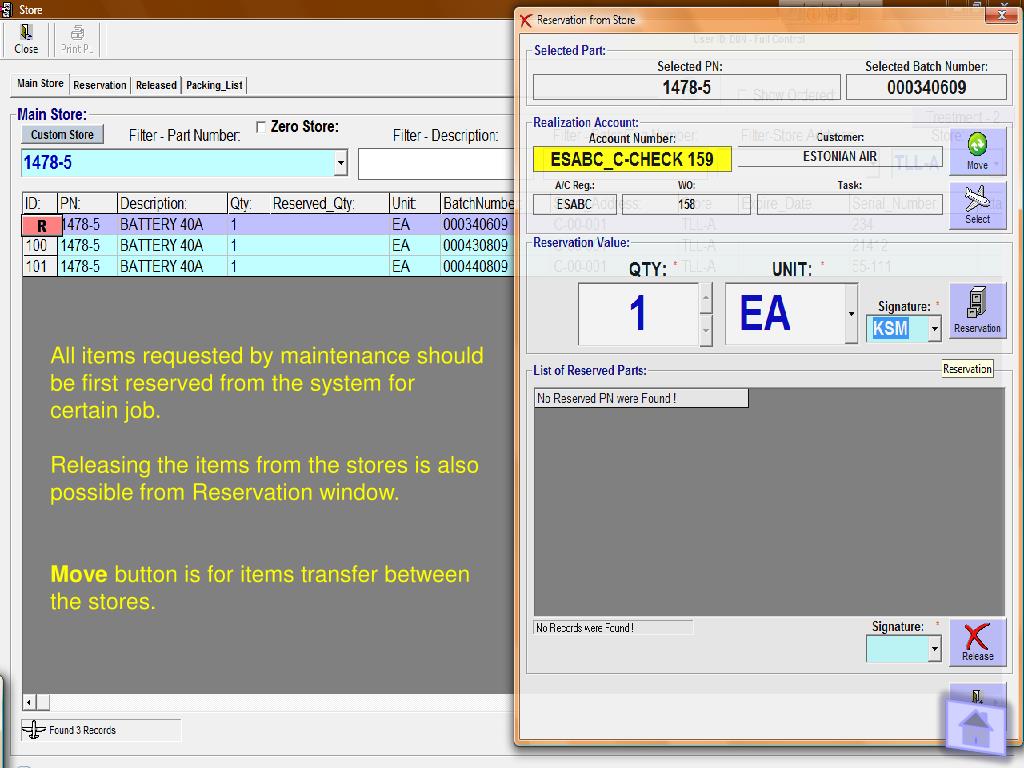This screenshot has width=1024, height=768.
Task: Click the Print P.. toolbar icon
Action: pos(76,39)
